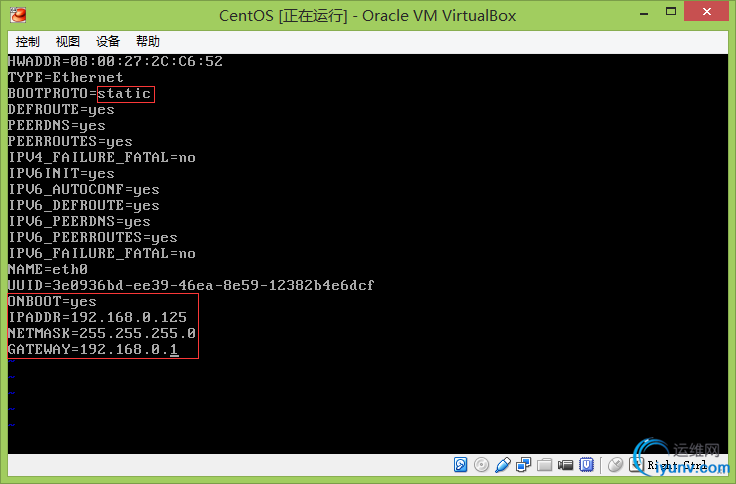Click the PEERROUTES=yes line

70,141
